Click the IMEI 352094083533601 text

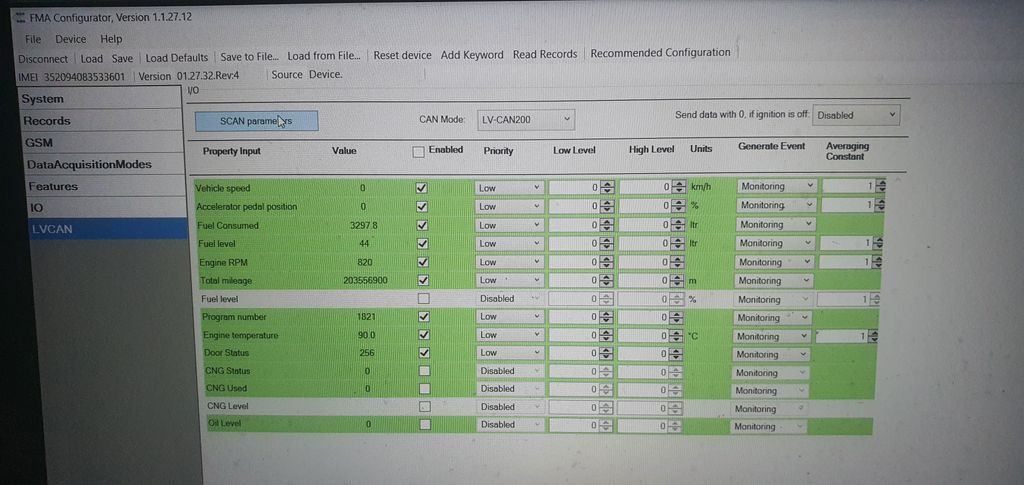[71, 76]
